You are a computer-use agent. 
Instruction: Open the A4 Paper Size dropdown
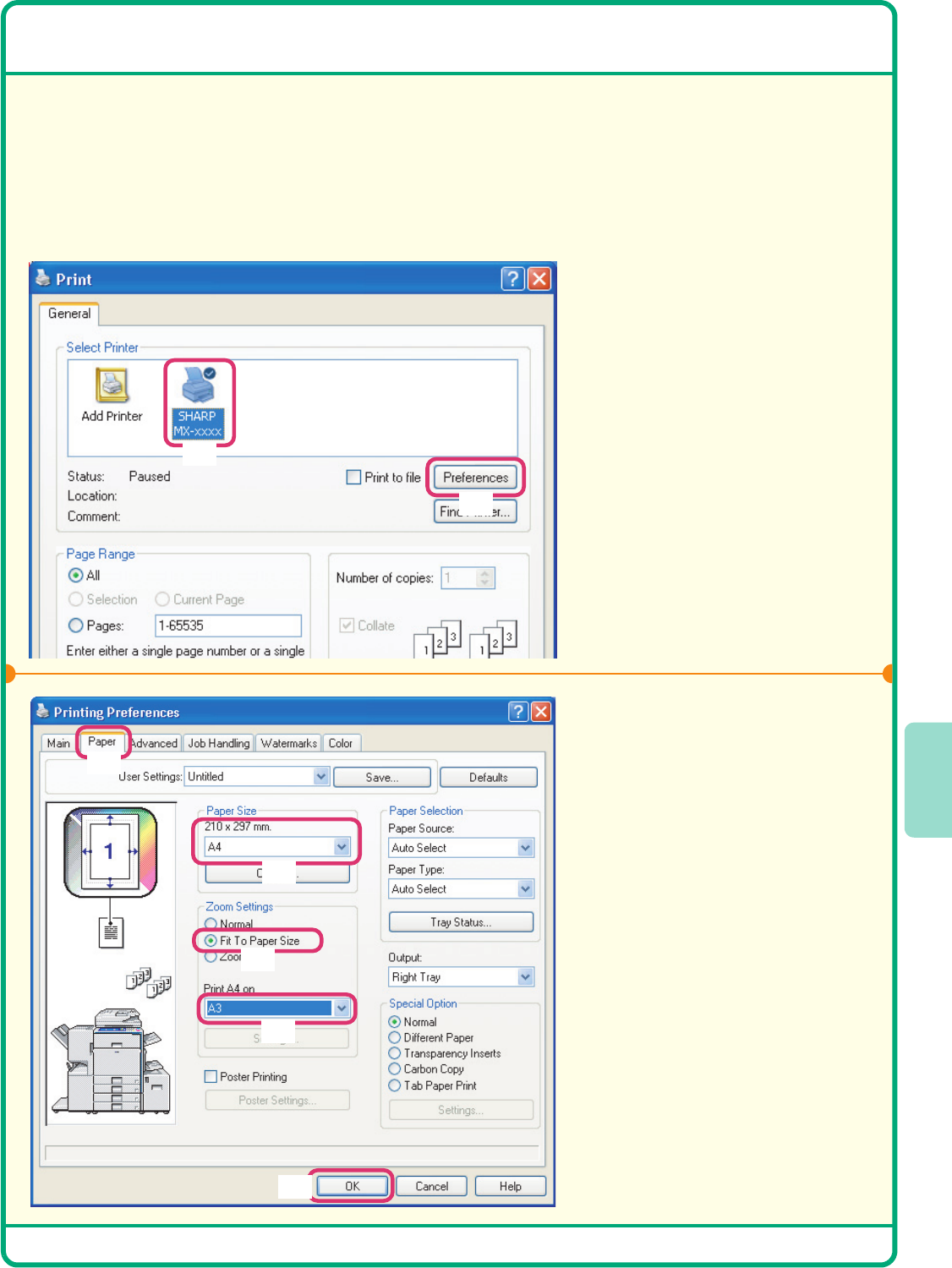tap(341, 847)
